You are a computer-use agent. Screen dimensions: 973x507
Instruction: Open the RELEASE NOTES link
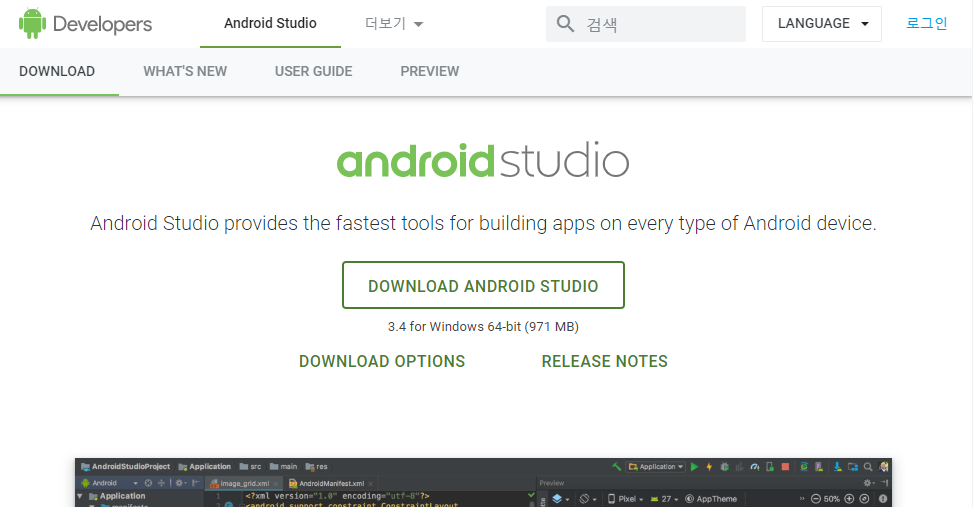coord(604,361)
